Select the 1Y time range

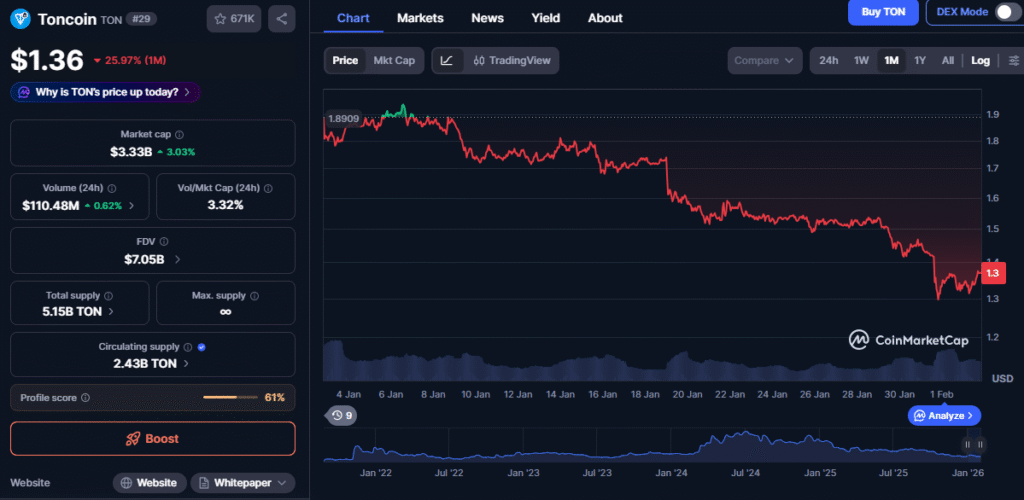[x=919, y=60]
